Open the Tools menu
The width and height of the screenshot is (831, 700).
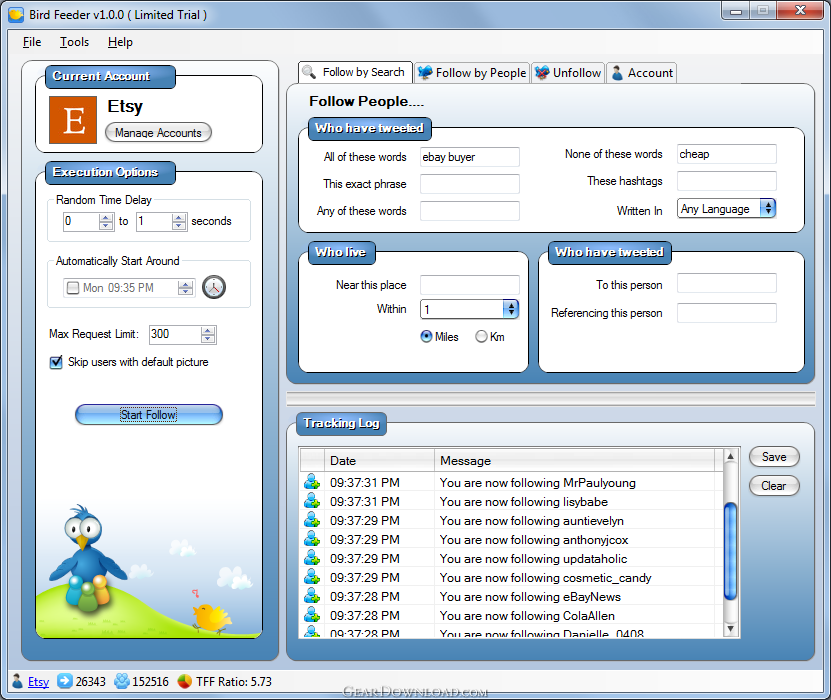(x=74, y=42)
